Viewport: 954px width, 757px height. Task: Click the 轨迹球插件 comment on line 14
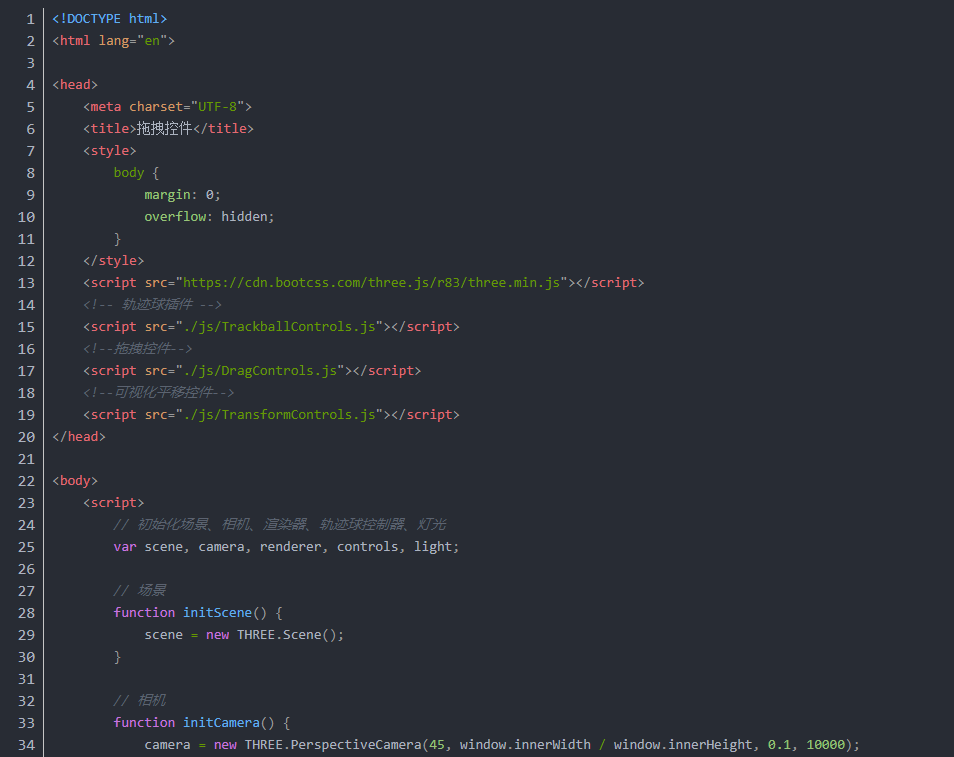pos(152,304)
